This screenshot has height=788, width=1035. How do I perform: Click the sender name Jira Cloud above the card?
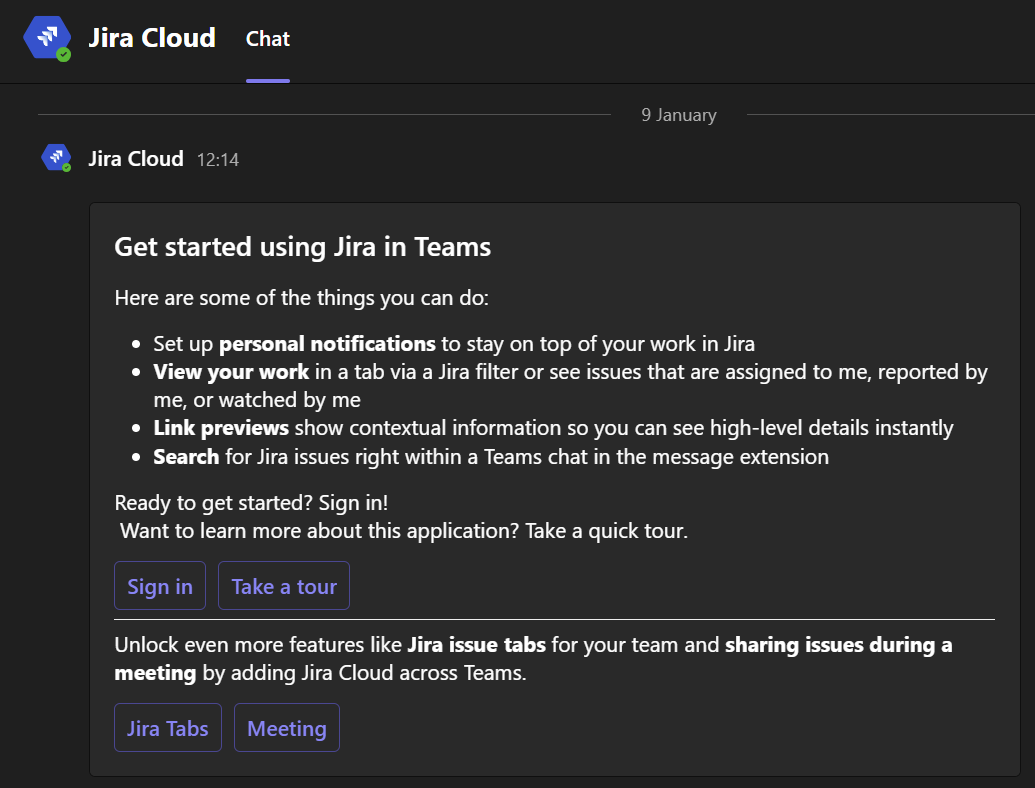coord(136,158)
